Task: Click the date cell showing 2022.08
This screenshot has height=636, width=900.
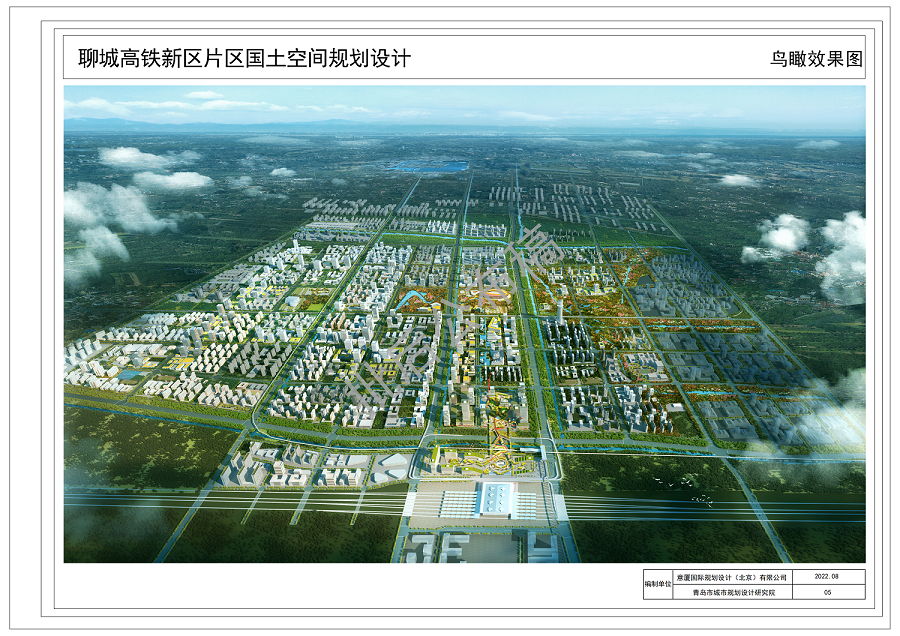Action: point(827,574)
